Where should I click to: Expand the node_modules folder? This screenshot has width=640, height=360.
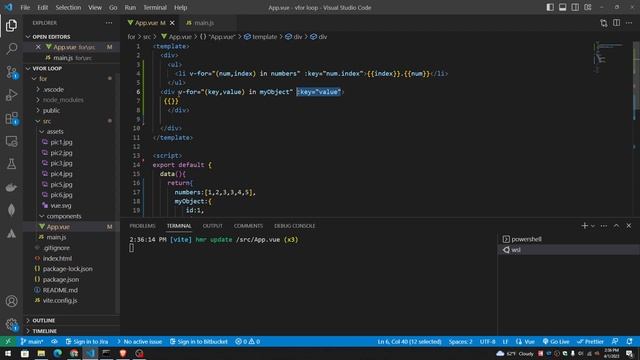pyautogui.click(x=63, y=100)
